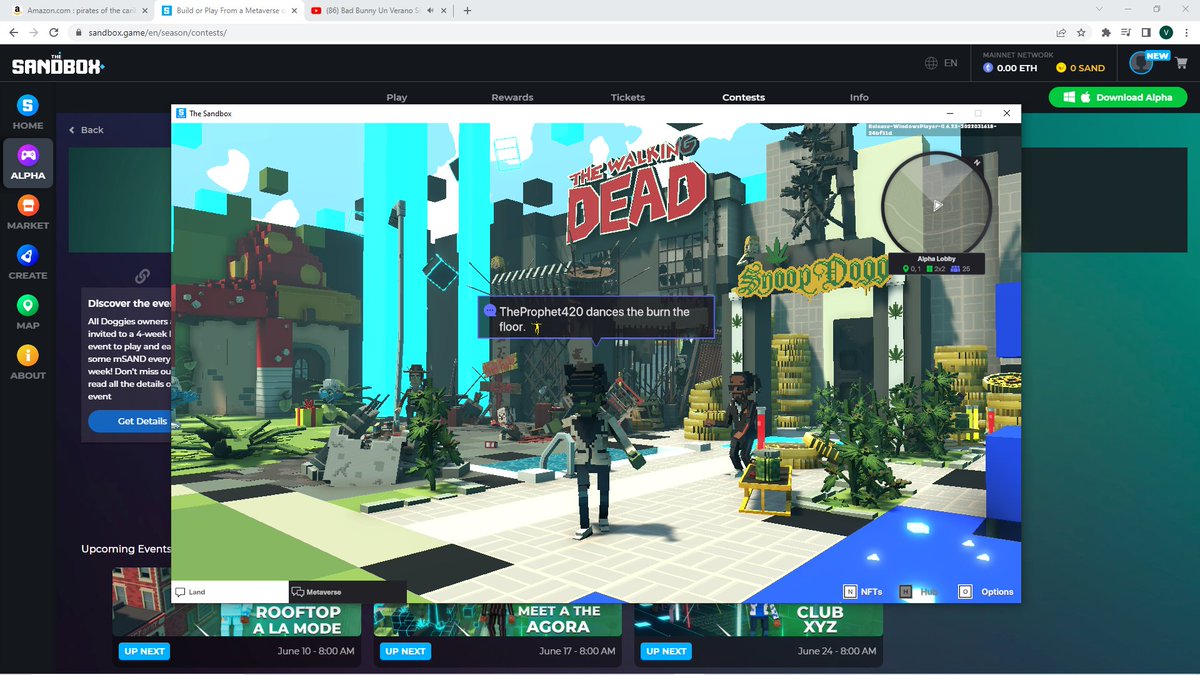The image size is (1200, 675).
Task: Click The Sandbox logo in the header
Action: (x=58, y=65)
